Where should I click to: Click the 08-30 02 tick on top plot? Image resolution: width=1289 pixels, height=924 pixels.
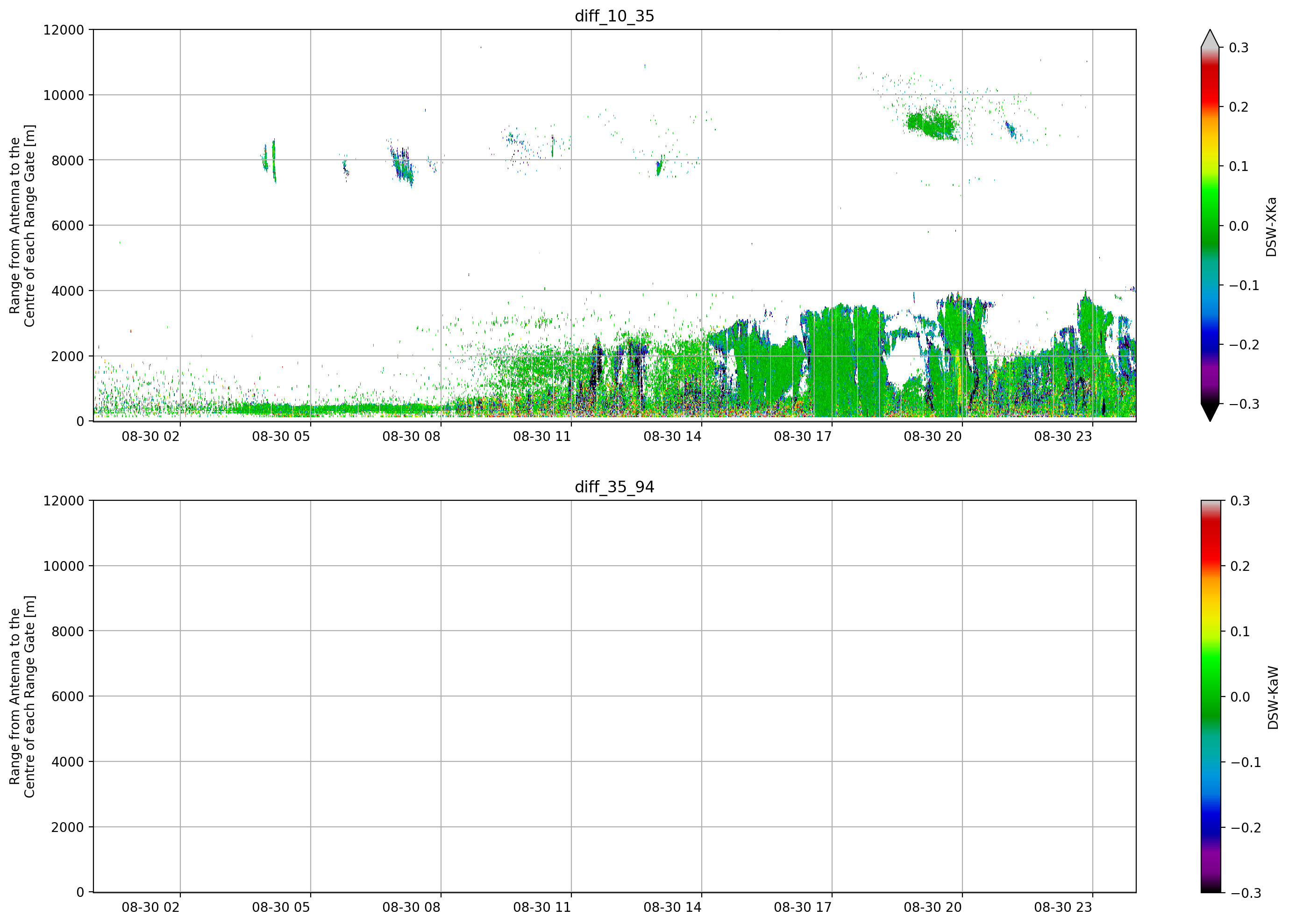click(x=150, y=436)
